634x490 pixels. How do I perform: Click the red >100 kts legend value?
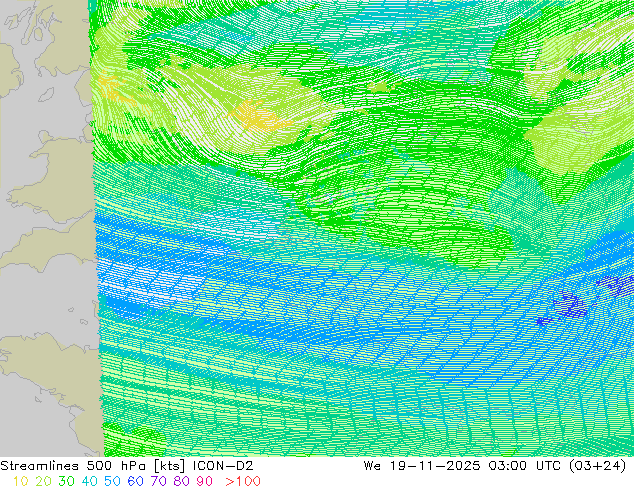243,481
